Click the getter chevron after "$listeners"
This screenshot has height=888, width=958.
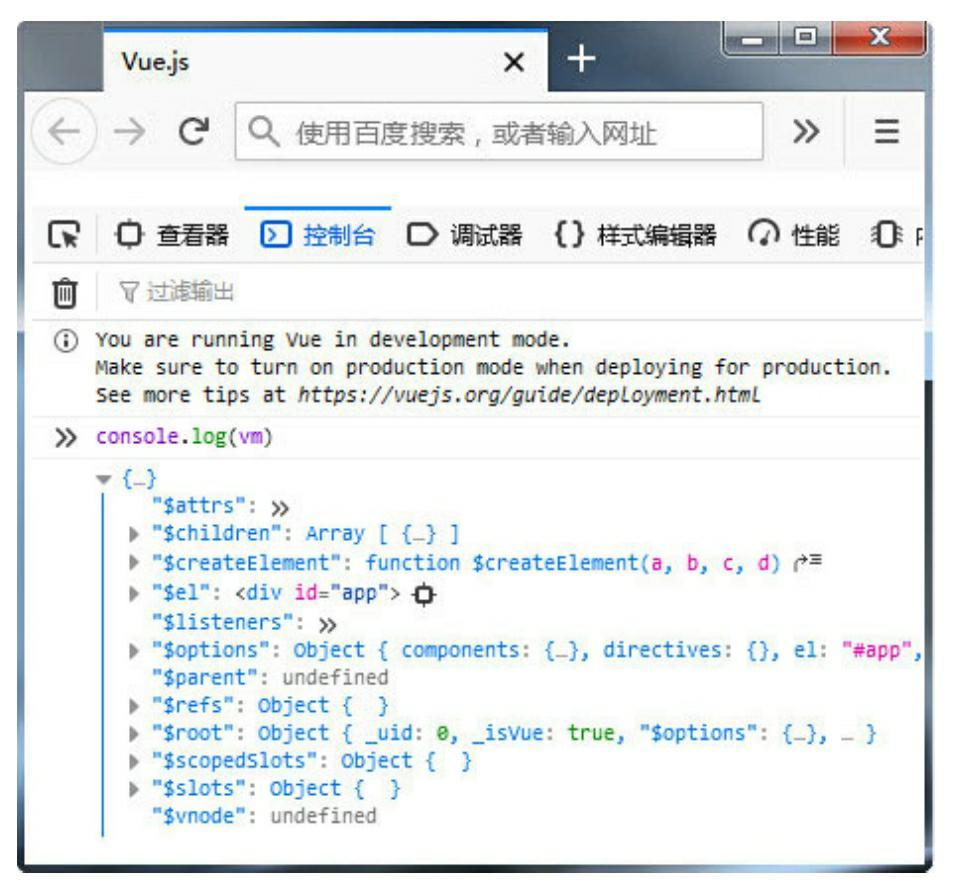coord(327,625)
